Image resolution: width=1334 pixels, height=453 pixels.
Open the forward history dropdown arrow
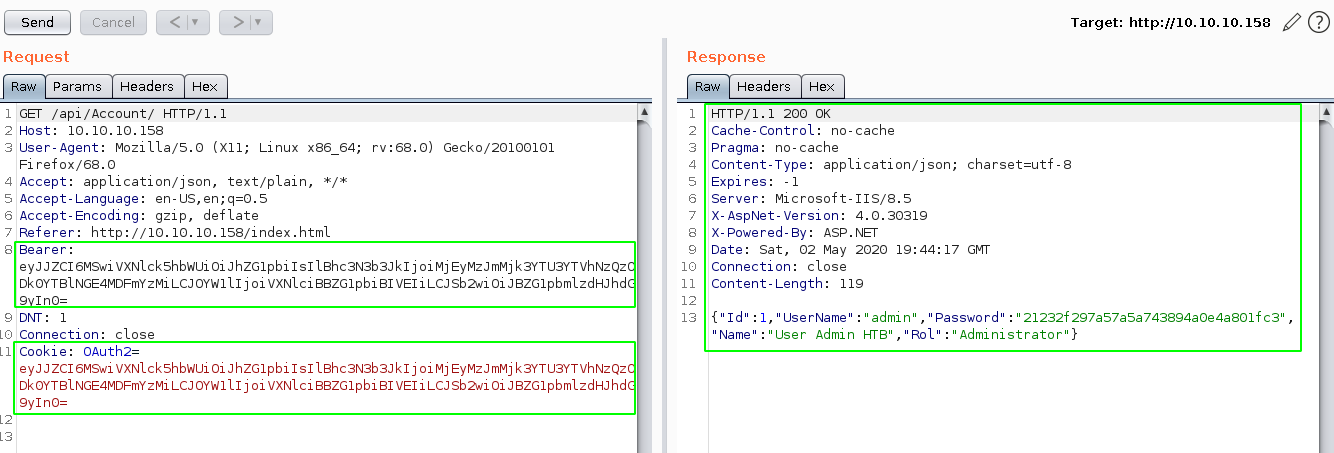click(x=258, y=22)
